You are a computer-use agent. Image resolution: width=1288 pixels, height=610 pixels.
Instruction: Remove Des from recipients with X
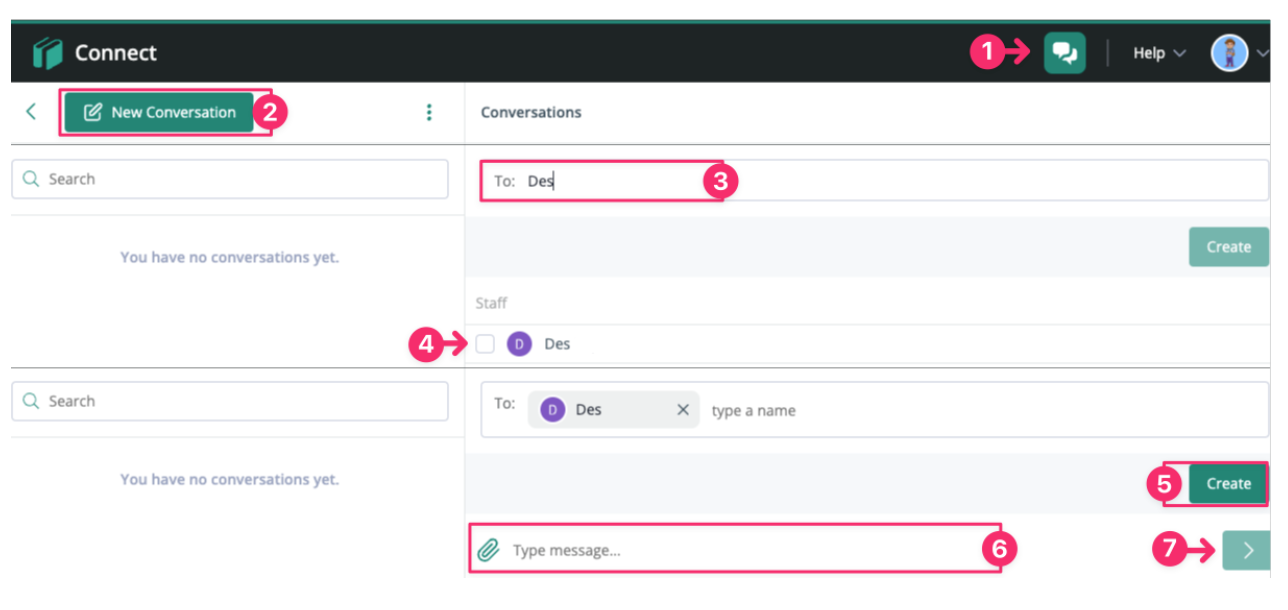683,410
